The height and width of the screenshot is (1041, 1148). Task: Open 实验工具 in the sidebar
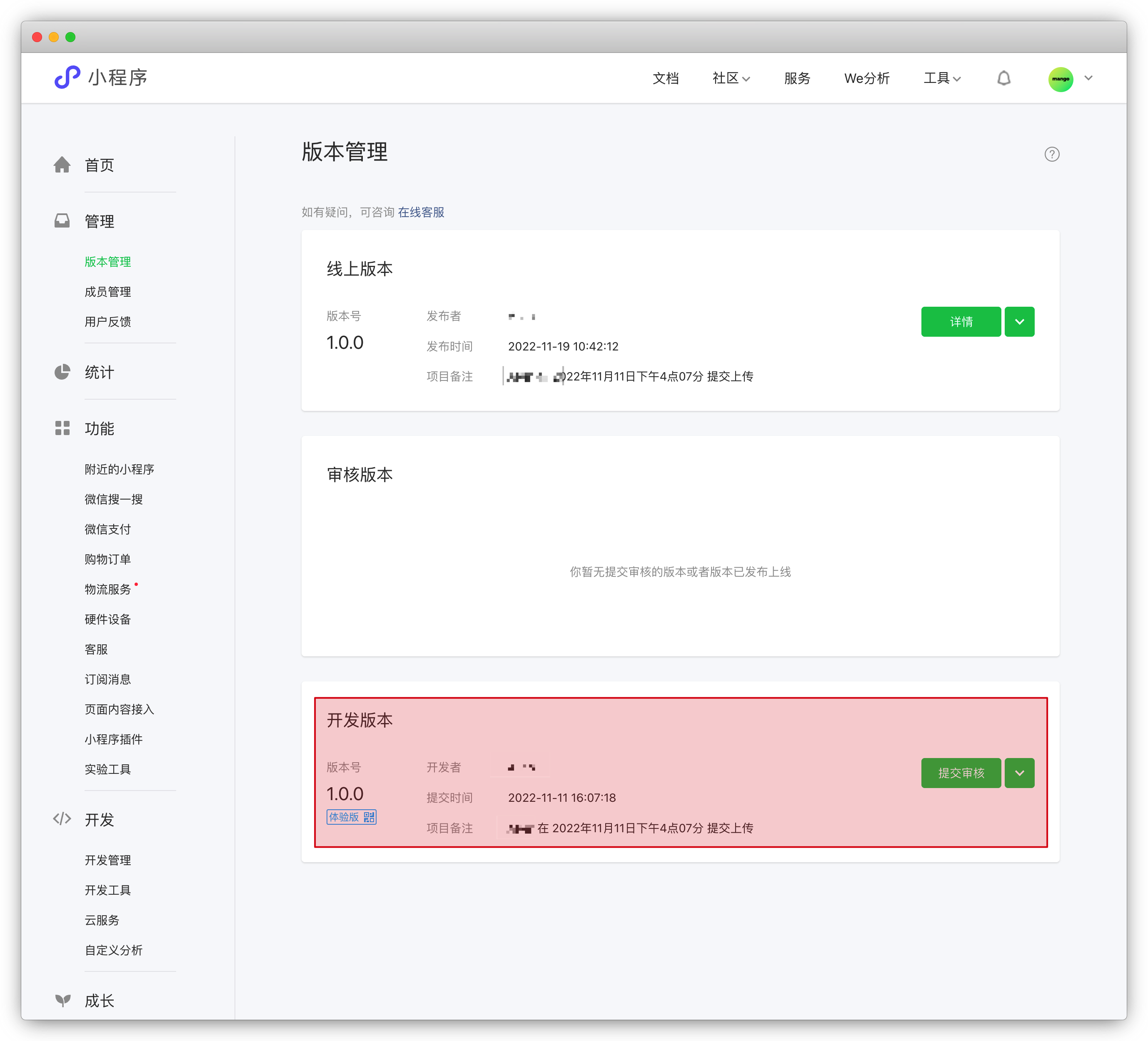(107, 769)
